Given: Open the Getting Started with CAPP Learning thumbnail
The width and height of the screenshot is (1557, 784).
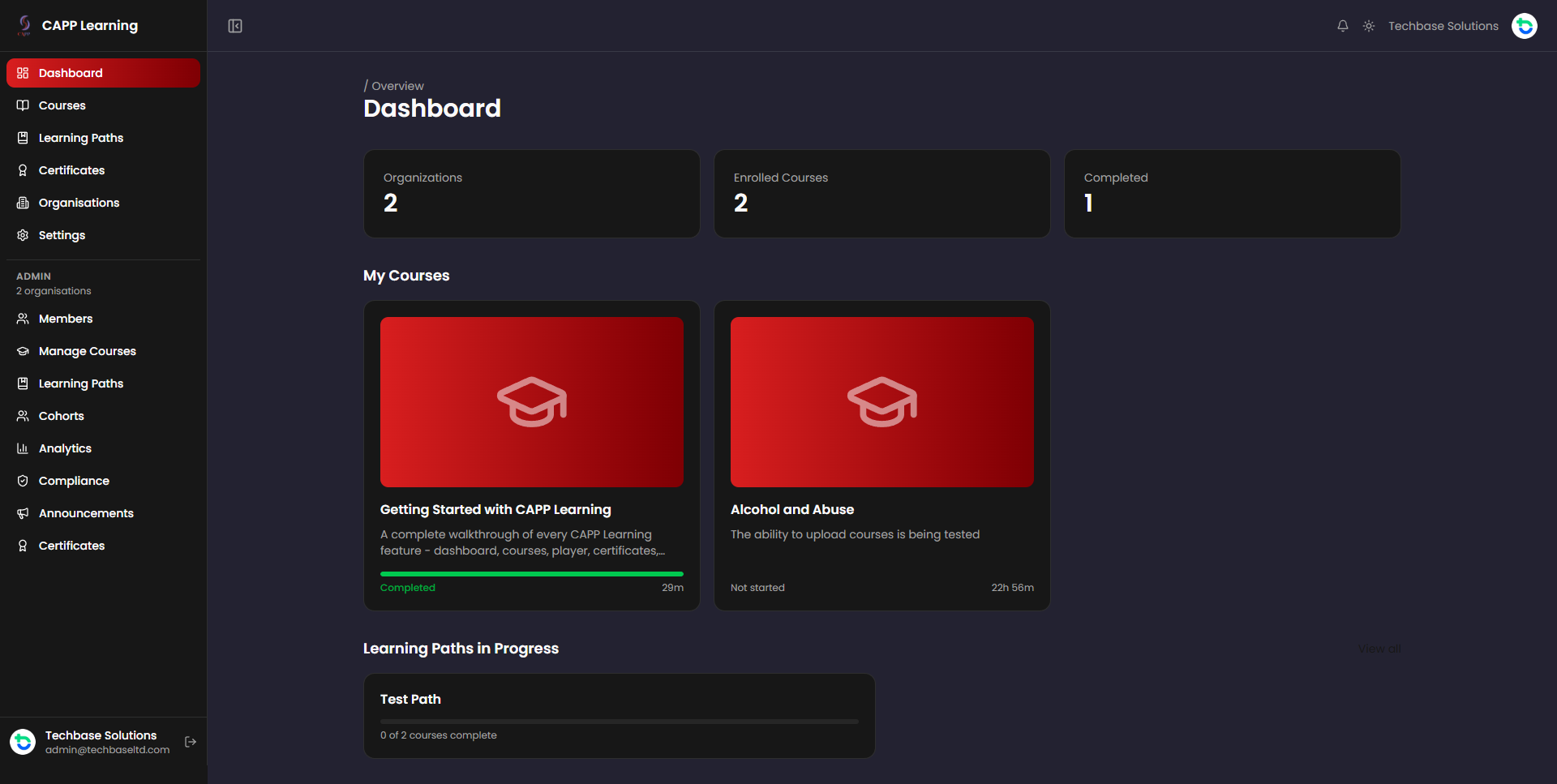Looking at the screenshot, I should [532, 402].
